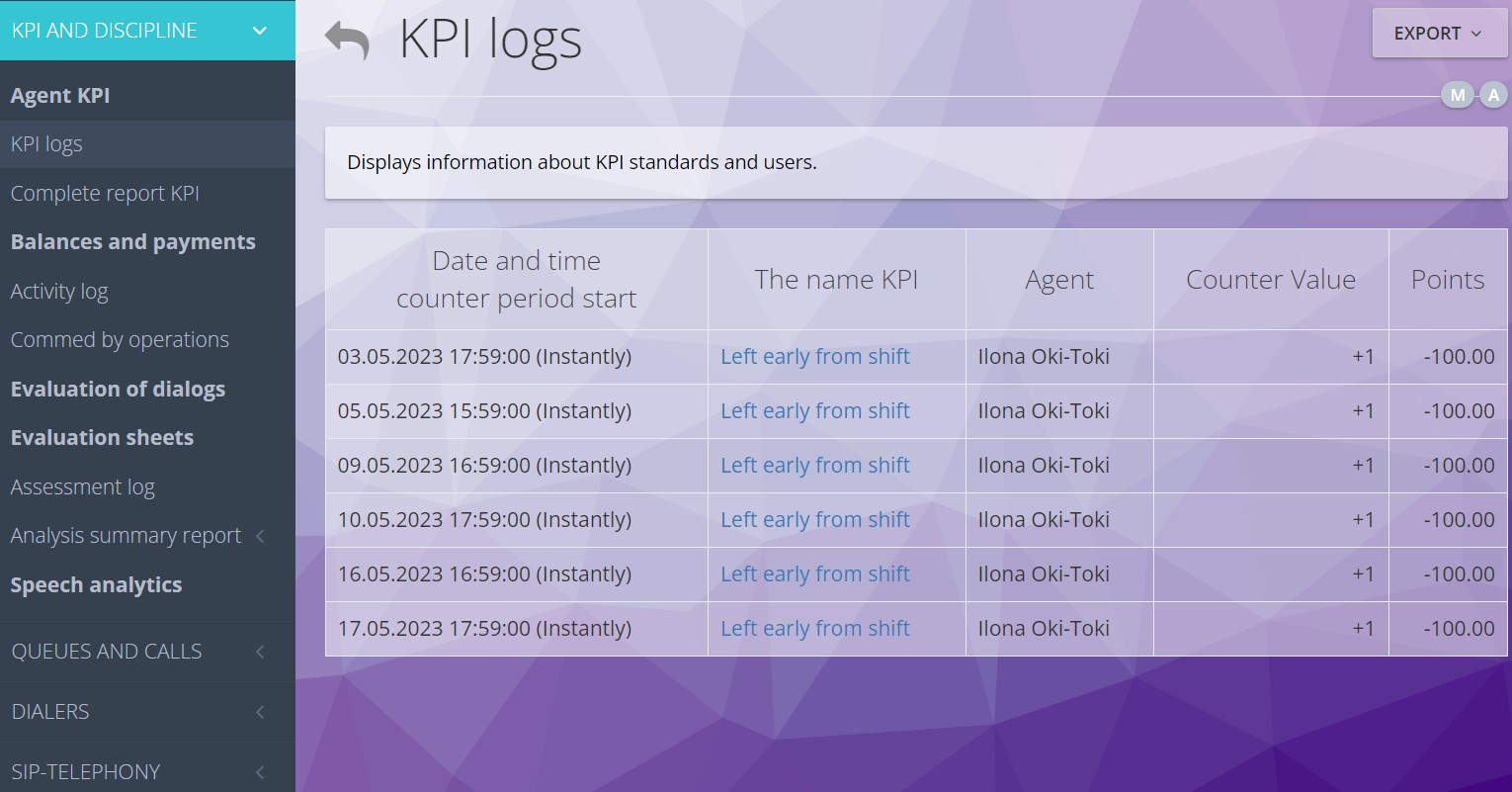Open Left early from shift link for 16.05.2023

pyautogui.click(x=815, y=574)
